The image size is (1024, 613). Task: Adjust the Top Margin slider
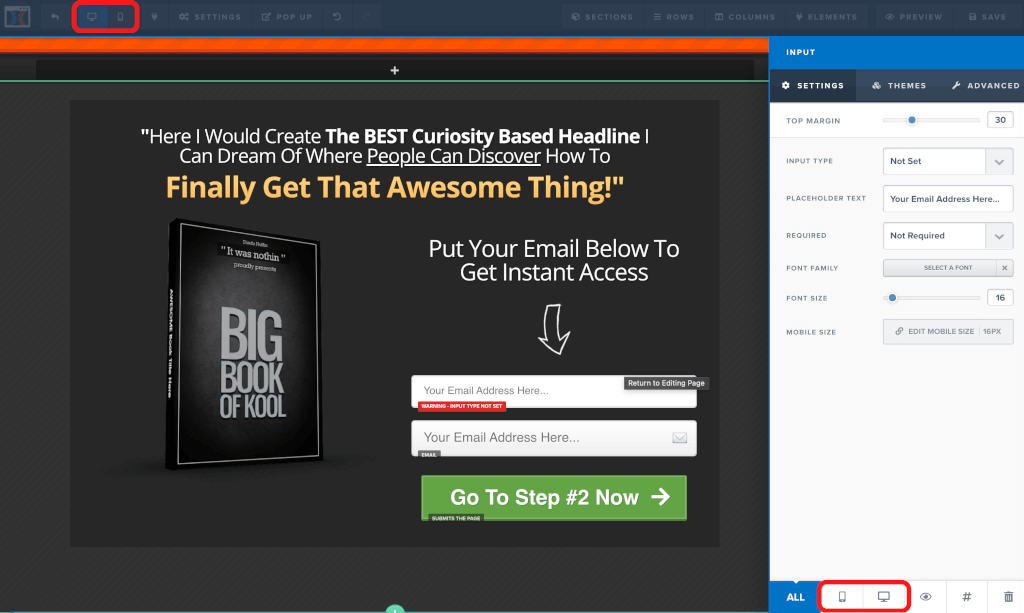tap(912, 120)
